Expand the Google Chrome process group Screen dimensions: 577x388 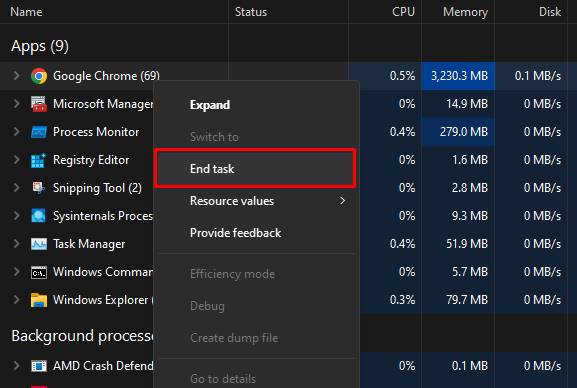(x=16, y=76)
